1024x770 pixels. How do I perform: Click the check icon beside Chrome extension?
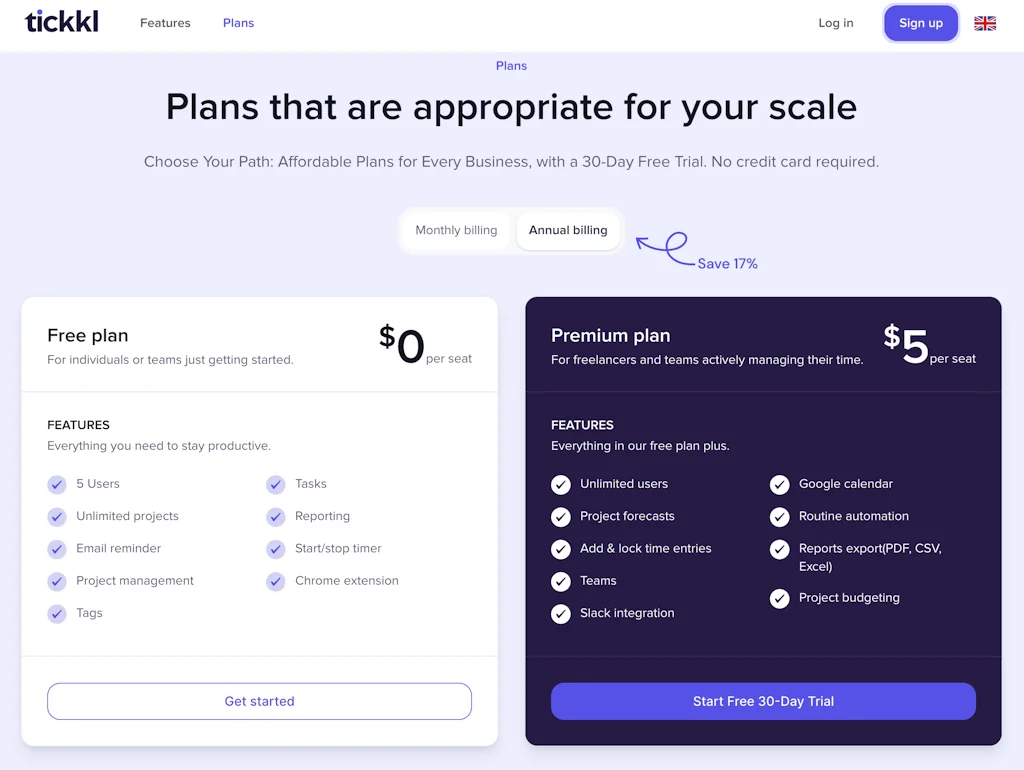(276, 581)
